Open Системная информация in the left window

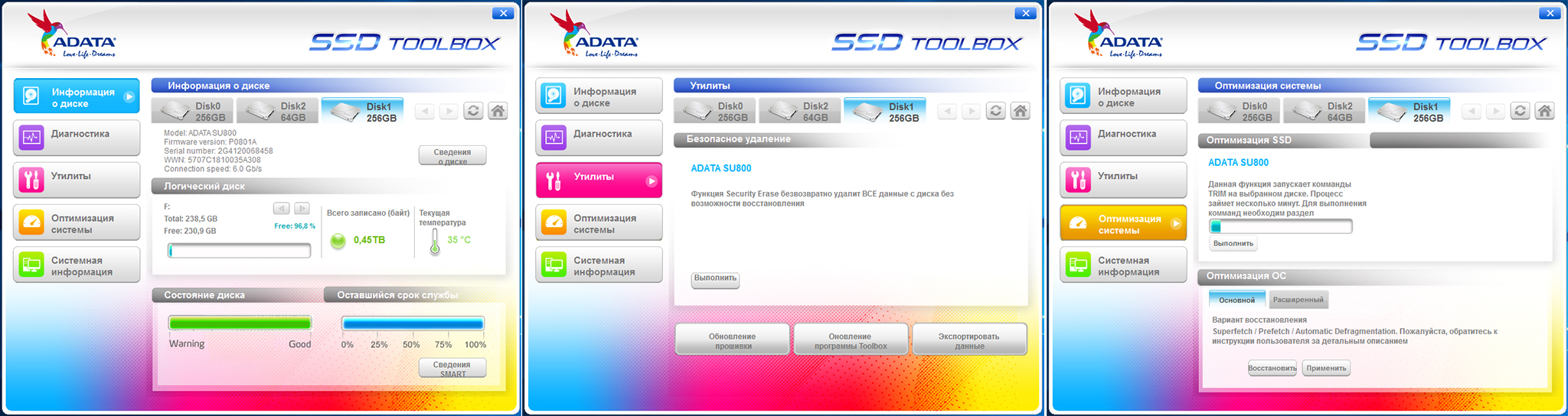(x=77, y=265)
